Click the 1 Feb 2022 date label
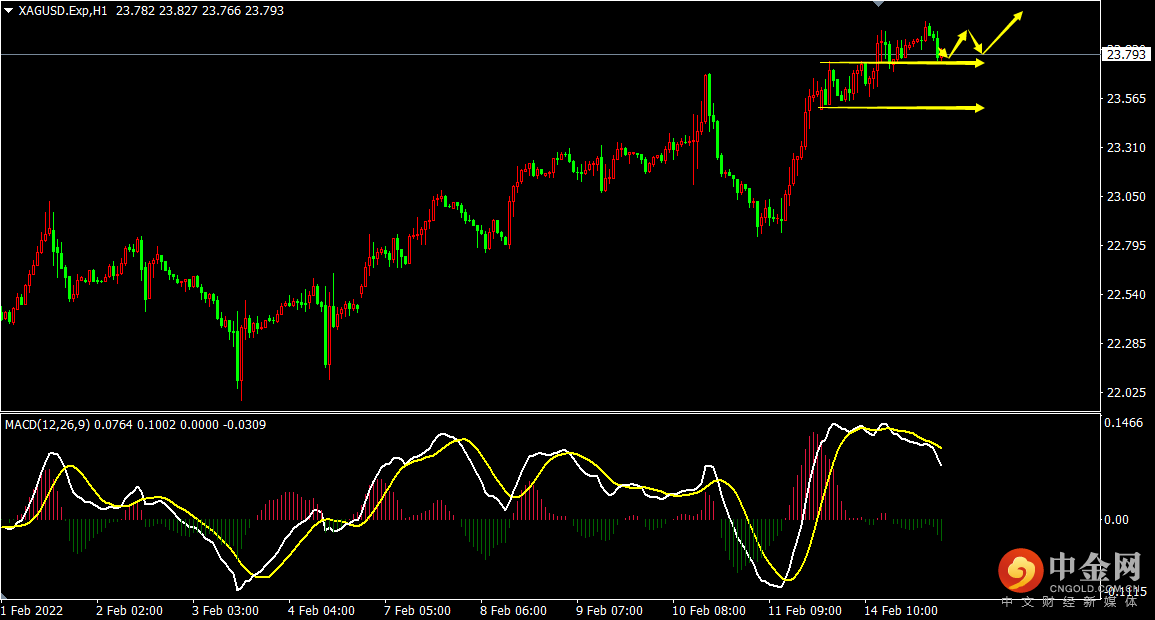The image size is (1155, 620). click(31, 610)
